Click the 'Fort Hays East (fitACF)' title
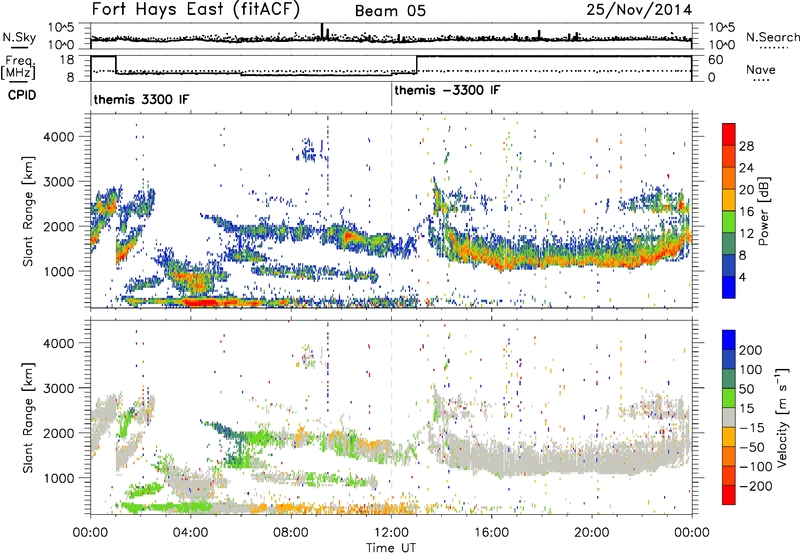Image resolution: width=800 pixels, height=554 pixels. coord(196,10)
